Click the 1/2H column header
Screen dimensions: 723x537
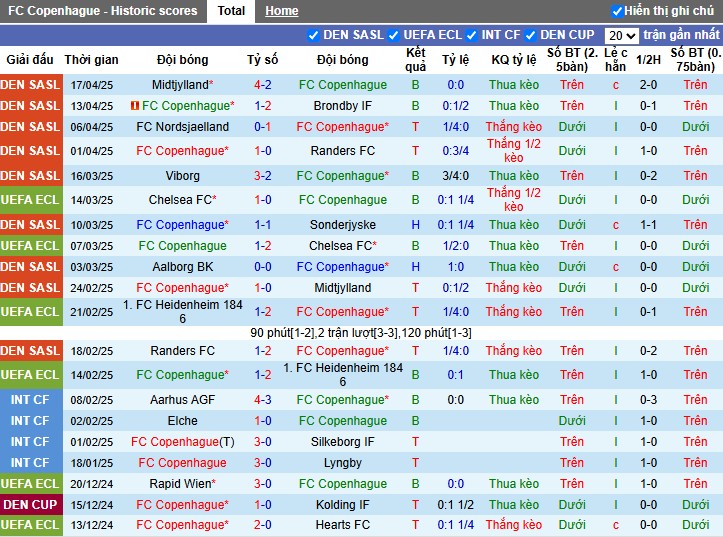[648, 60]
